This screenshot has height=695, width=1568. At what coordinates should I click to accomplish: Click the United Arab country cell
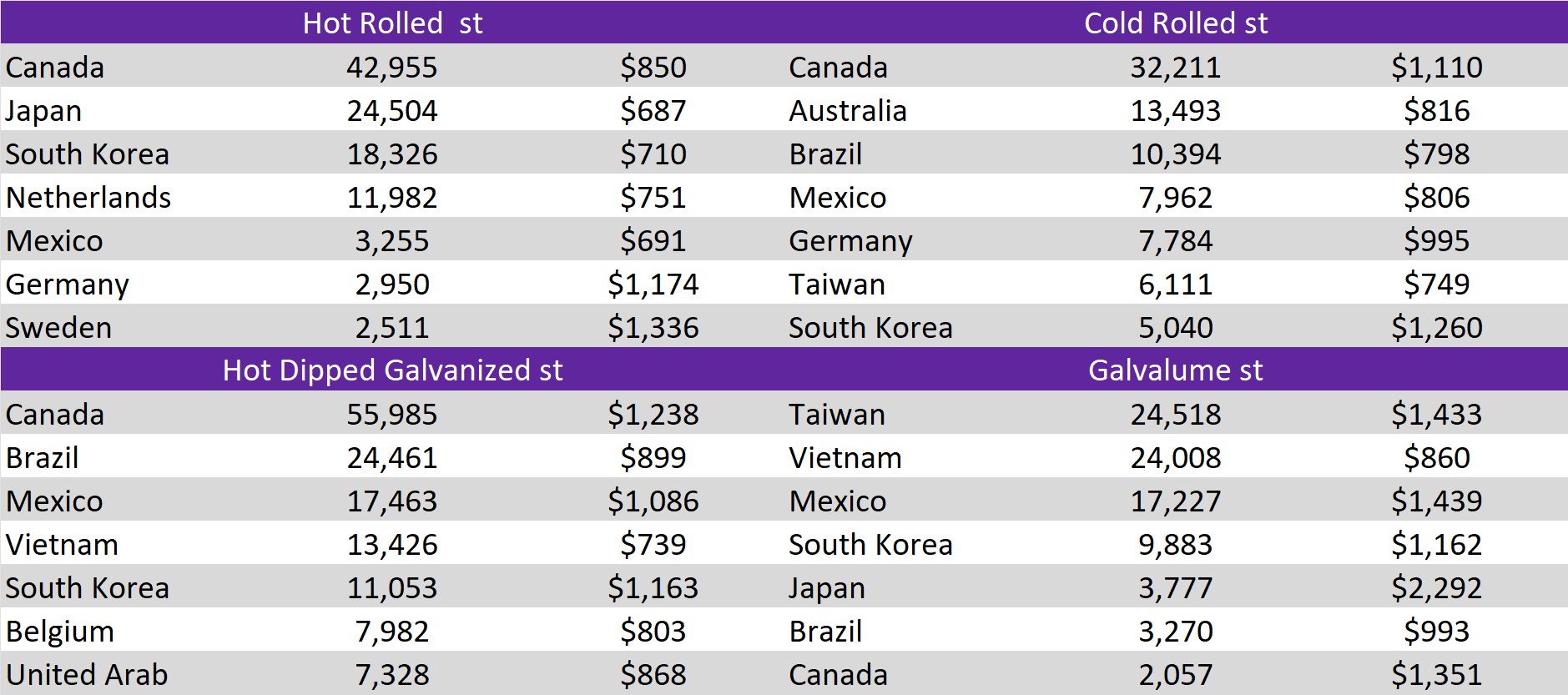click(x=87, y=675)
